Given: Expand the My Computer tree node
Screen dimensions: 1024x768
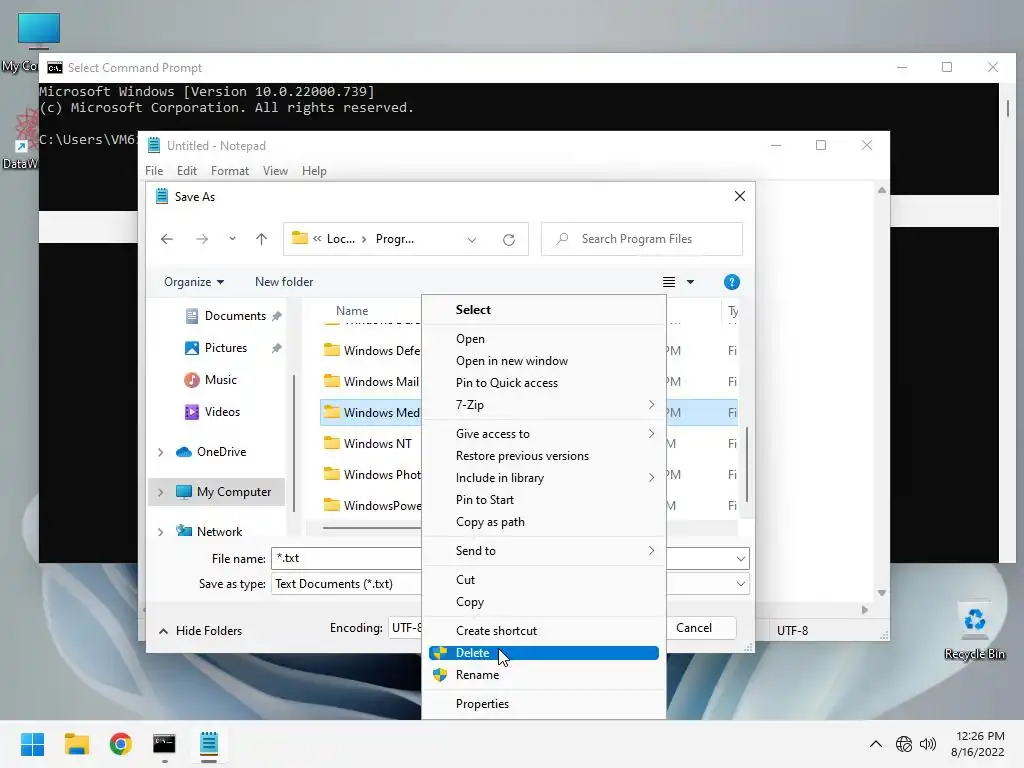Looking at the screenshot, I should pos(161,492).
